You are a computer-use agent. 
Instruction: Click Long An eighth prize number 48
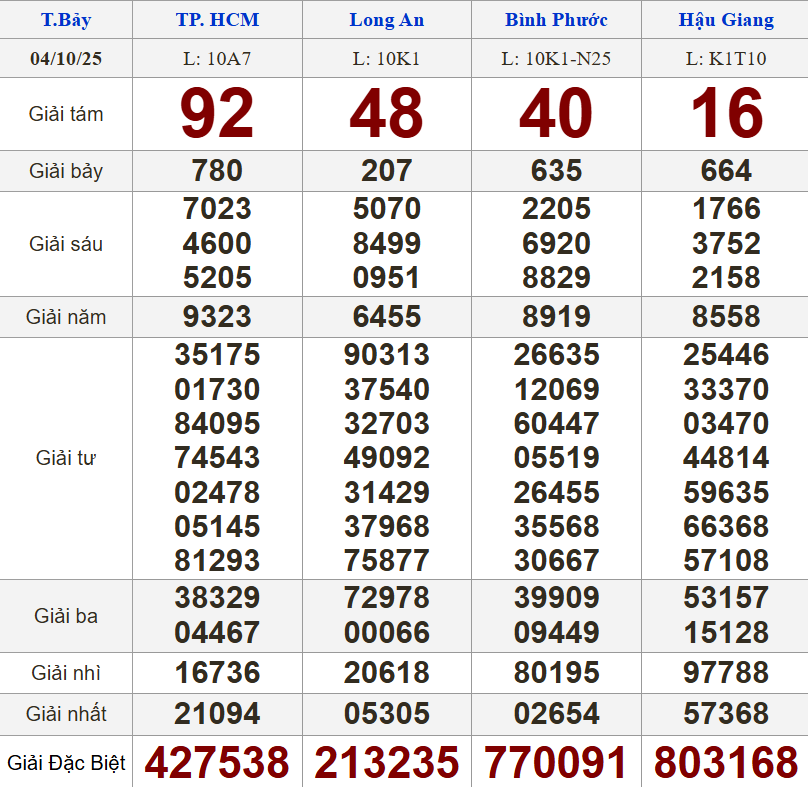[x=386, y=114]
